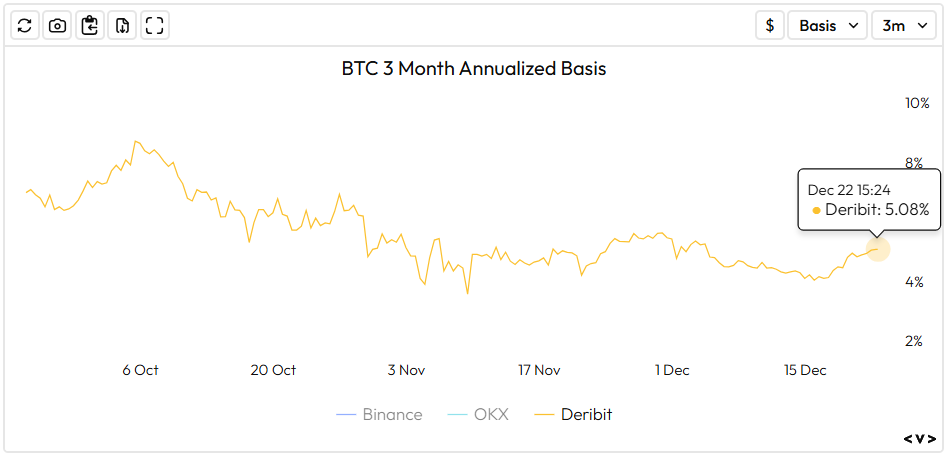Enable the Binance series in legend
This screenshot has width=952, height=456.
coord(380,414)
